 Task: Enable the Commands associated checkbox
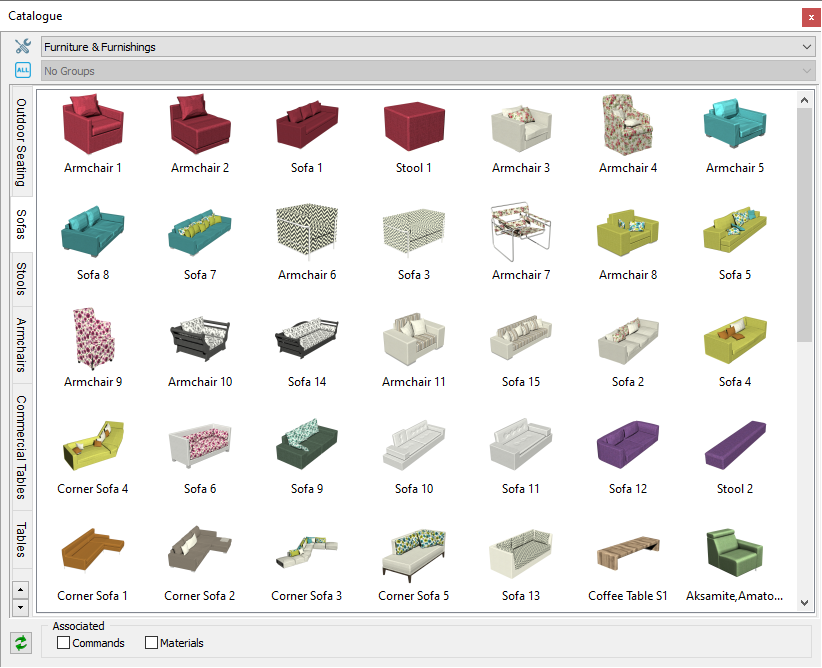click(x=63, y=643)
